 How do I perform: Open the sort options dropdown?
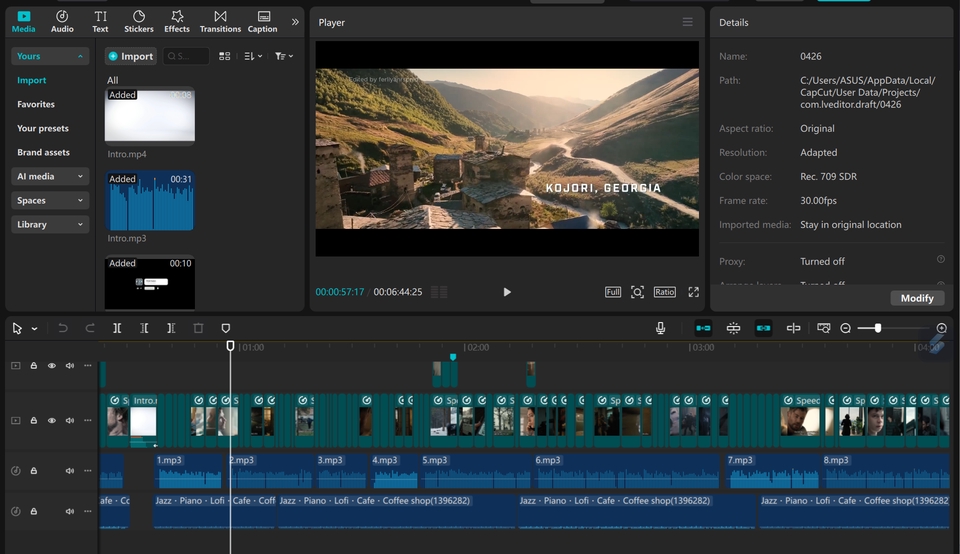tap(253, 56)
